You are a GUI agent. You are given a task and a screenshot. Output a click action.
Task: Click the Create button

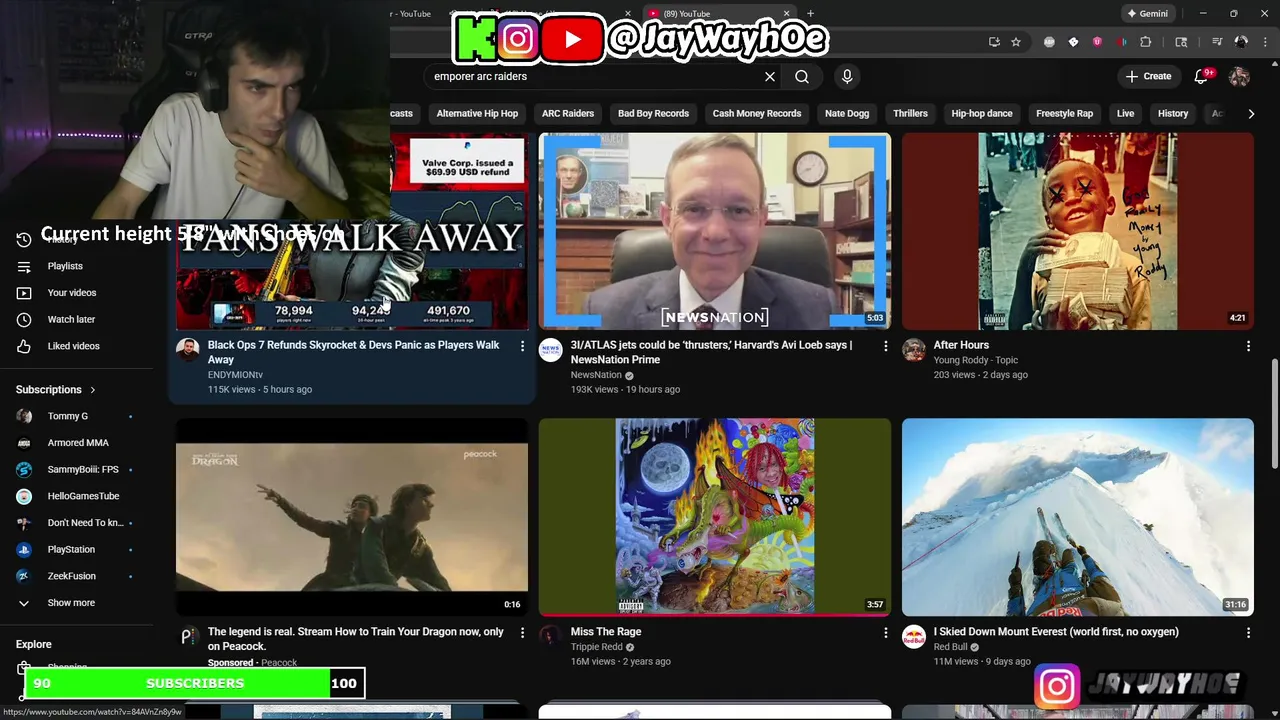pyautogui.click(x=1148, y=76)
